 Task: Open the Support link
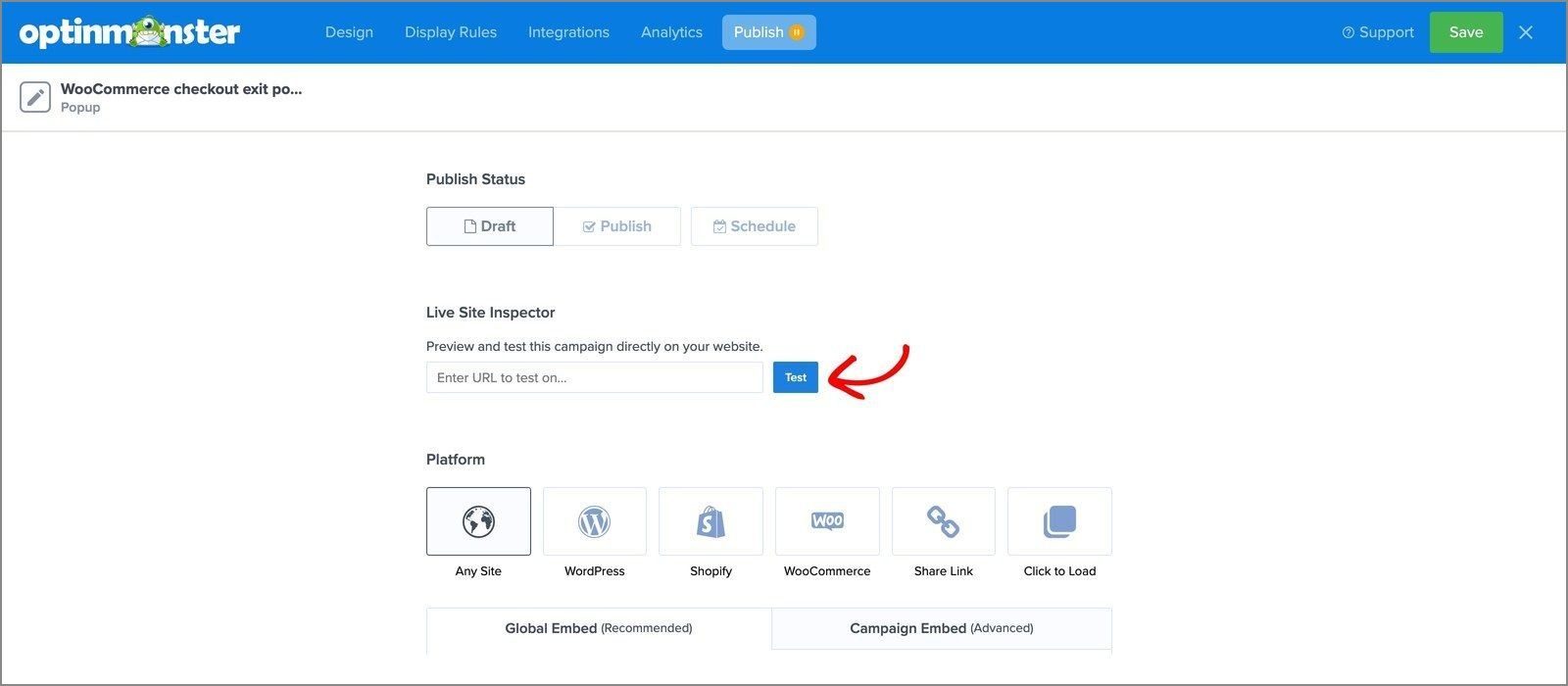click(x=1378, y=32)
